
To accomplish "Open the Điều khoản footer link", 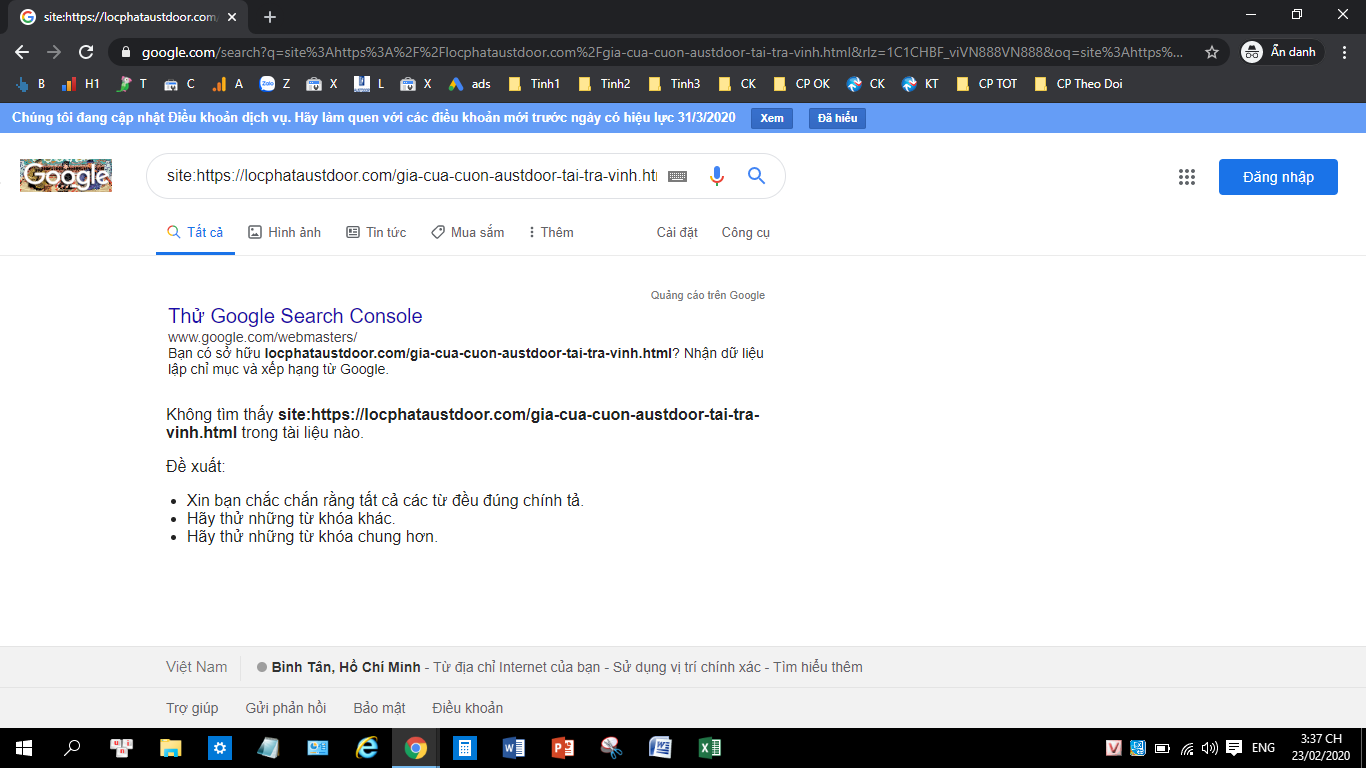I will (x=468, y=708).
